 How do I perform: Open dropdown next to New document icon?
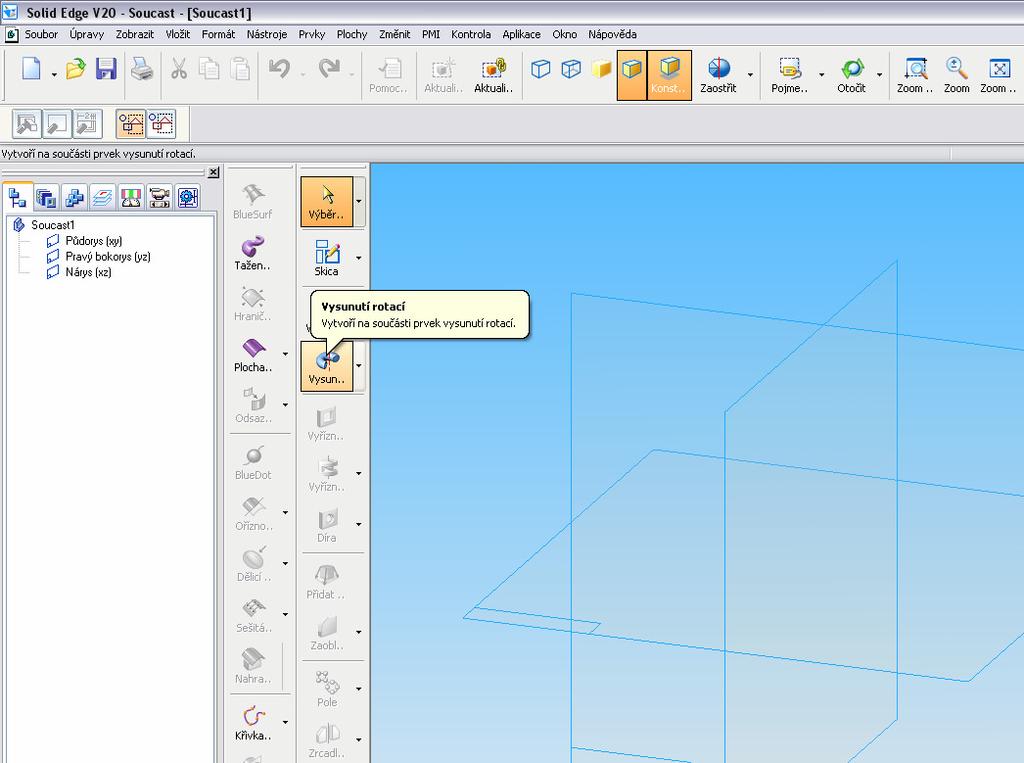pos(54,75)
